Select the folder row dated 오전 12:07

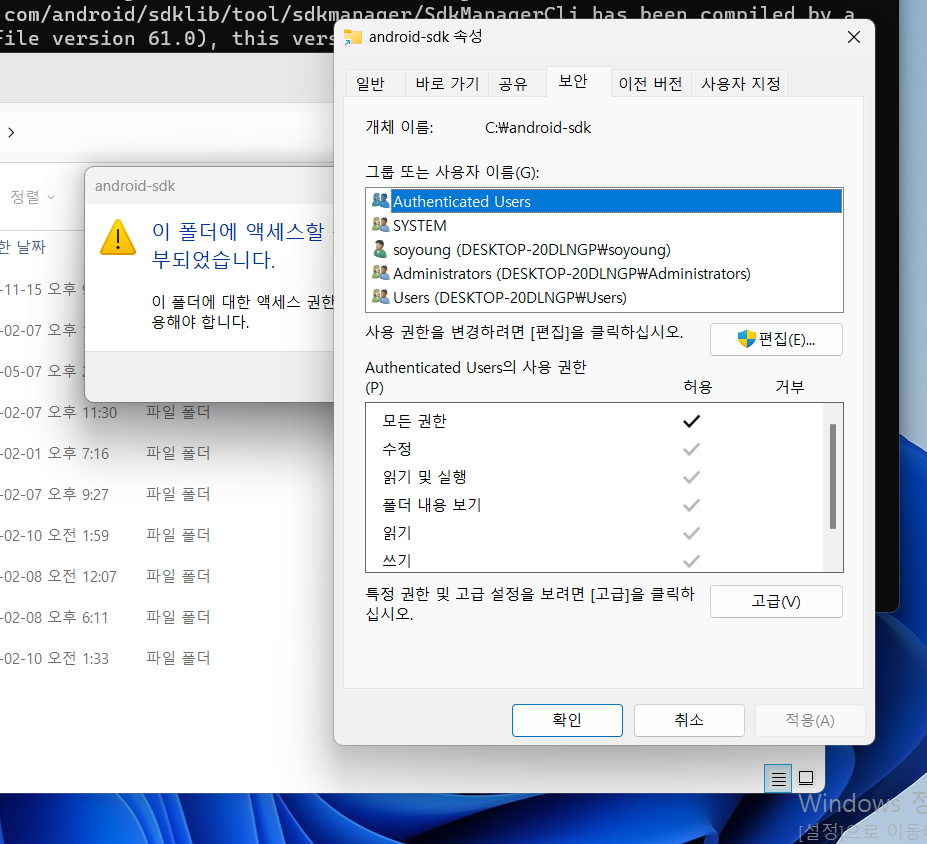(x=167, y=576)
